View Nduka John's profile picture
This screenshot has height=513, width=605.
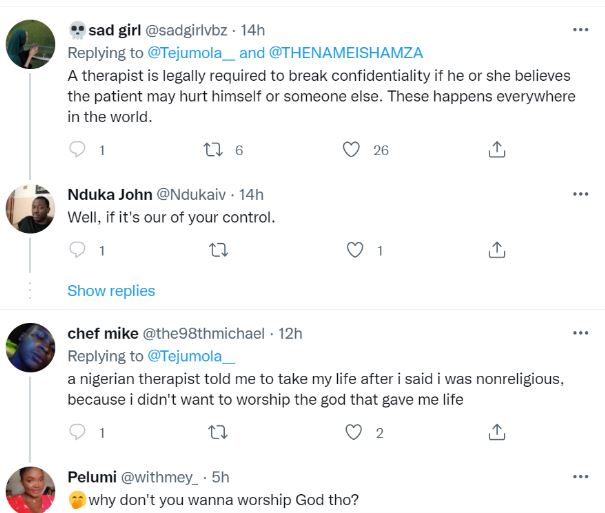click(30, 210)
